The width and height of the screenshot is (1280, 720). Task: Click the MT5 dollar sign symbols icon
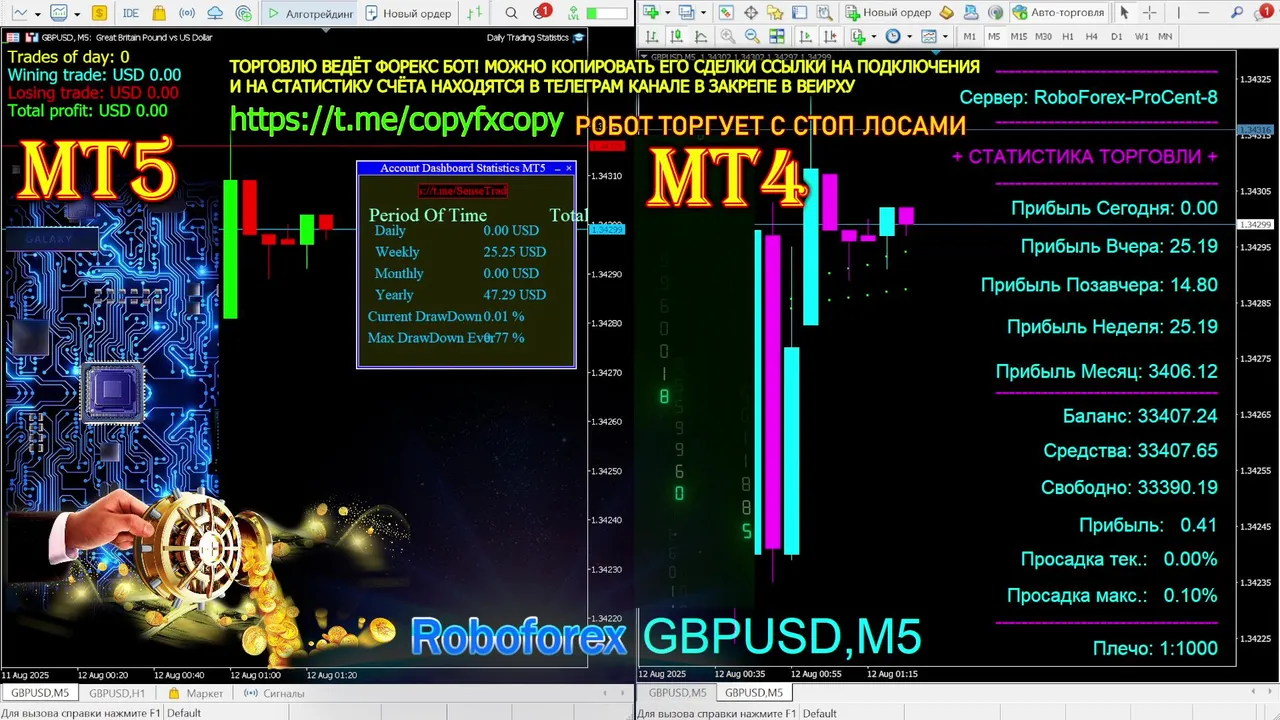click(x=99, y=13)
